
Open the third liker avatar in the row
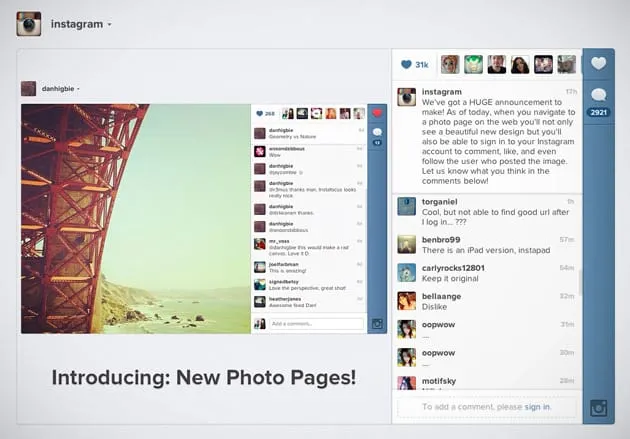[x=497, y=64]
